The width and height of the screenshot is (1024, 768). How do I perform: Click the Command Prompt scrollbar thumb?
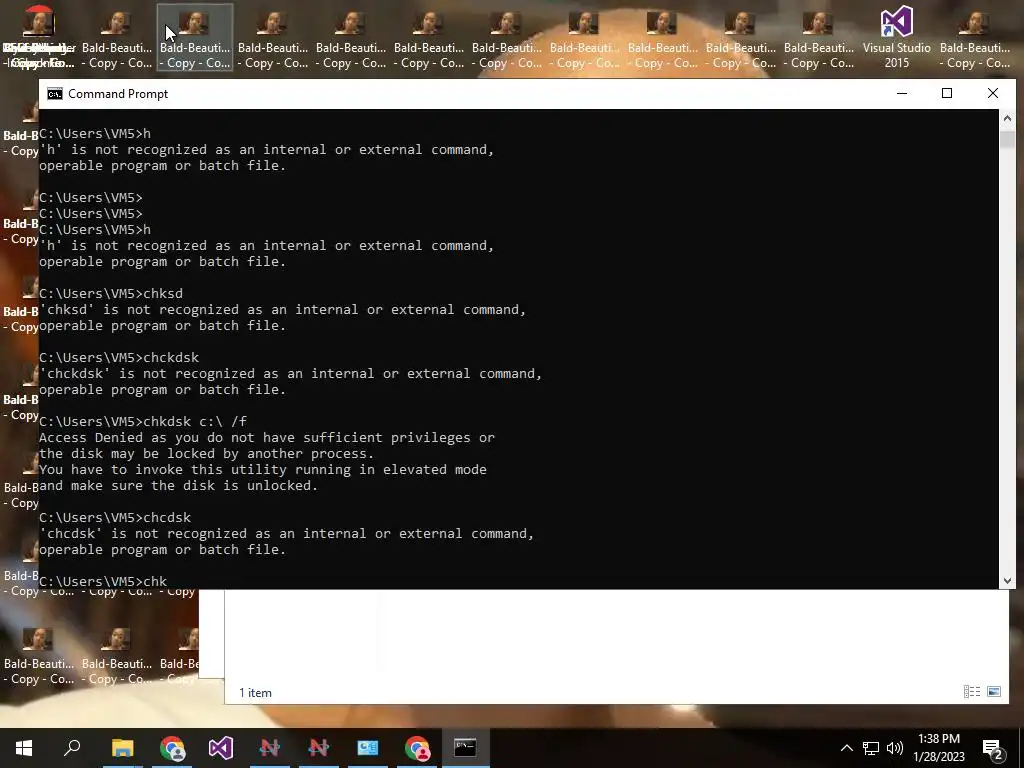pos(1007,139)
